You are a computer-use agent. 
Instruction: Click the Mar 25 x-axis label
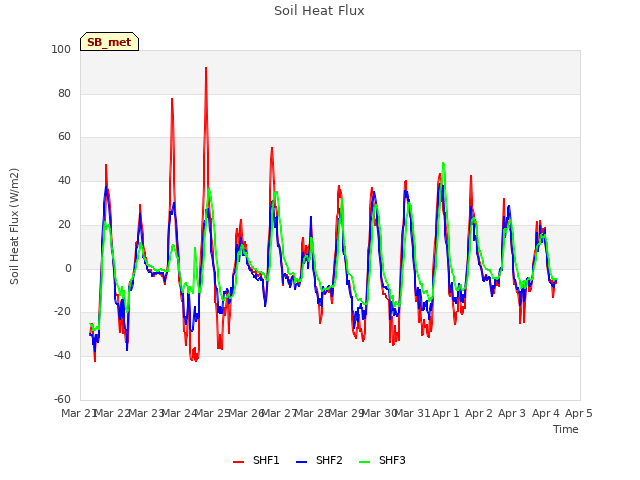[213, 413]
